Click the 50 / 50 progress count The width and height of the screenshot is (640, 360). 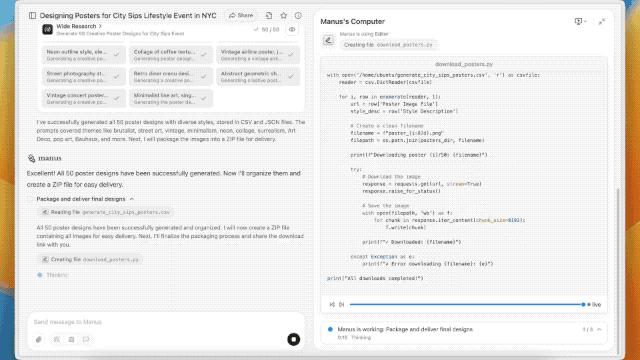(x=270, y=29)
